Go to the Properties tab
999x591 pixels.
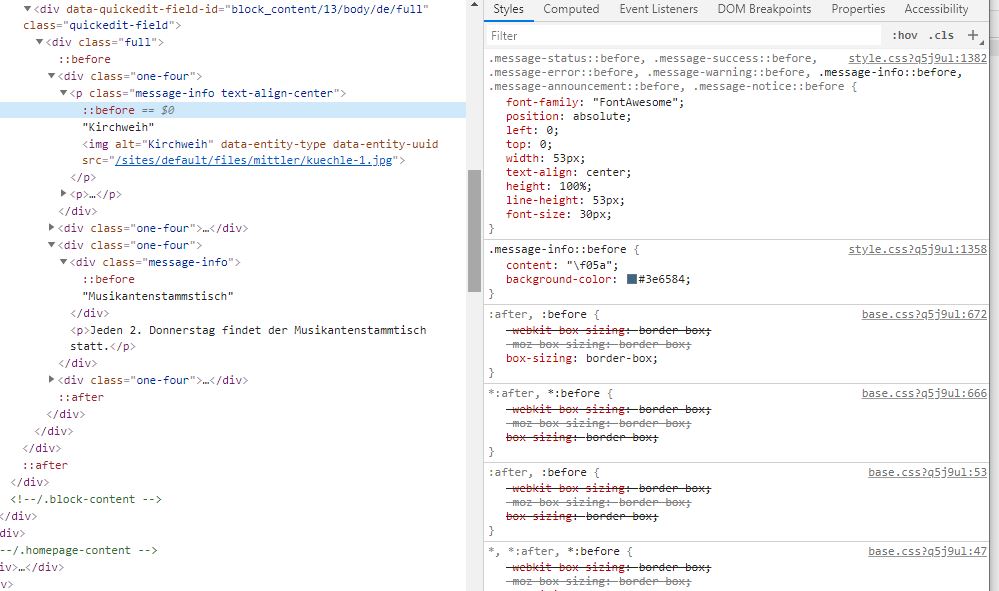[x=858, y=9]
